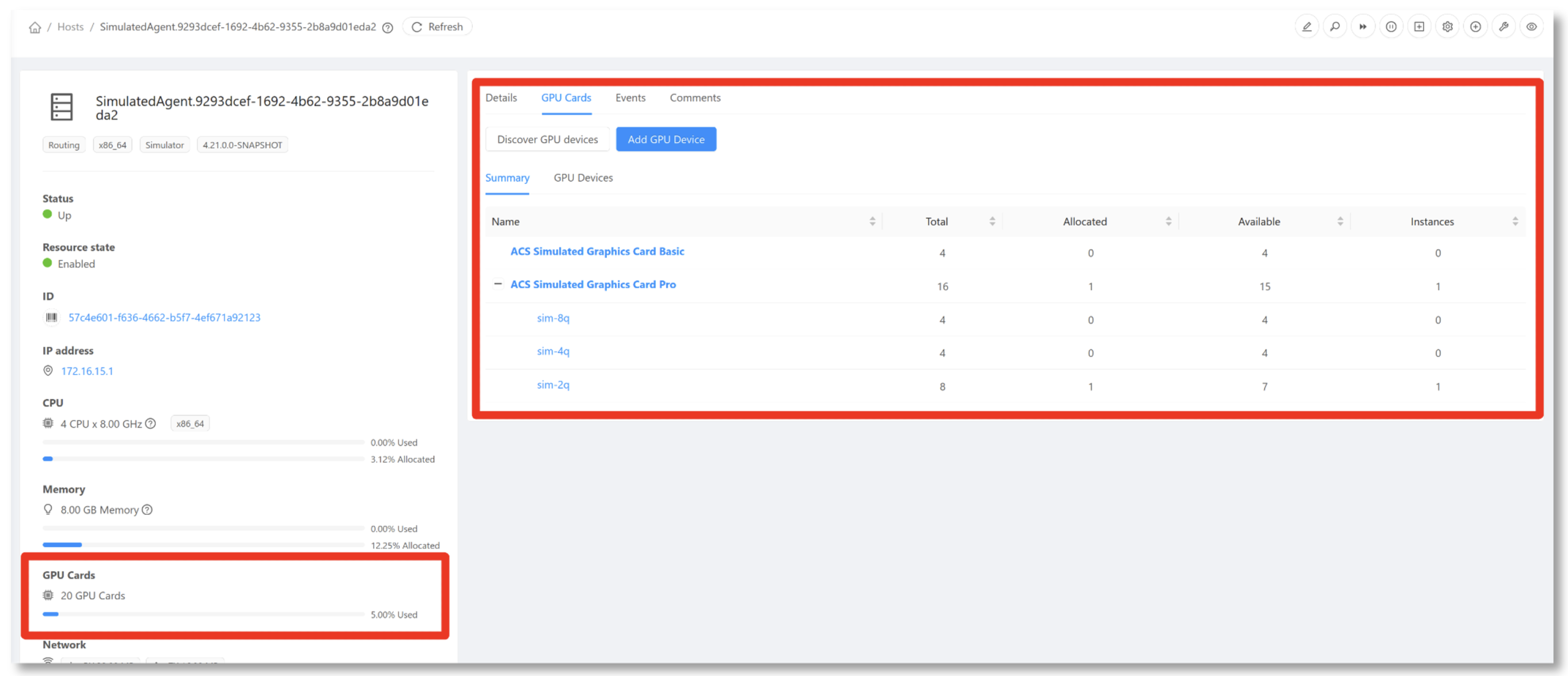Switch to the Events tab
The height and width of the screenshot is (676, 1568).
(x=630, y=97)
